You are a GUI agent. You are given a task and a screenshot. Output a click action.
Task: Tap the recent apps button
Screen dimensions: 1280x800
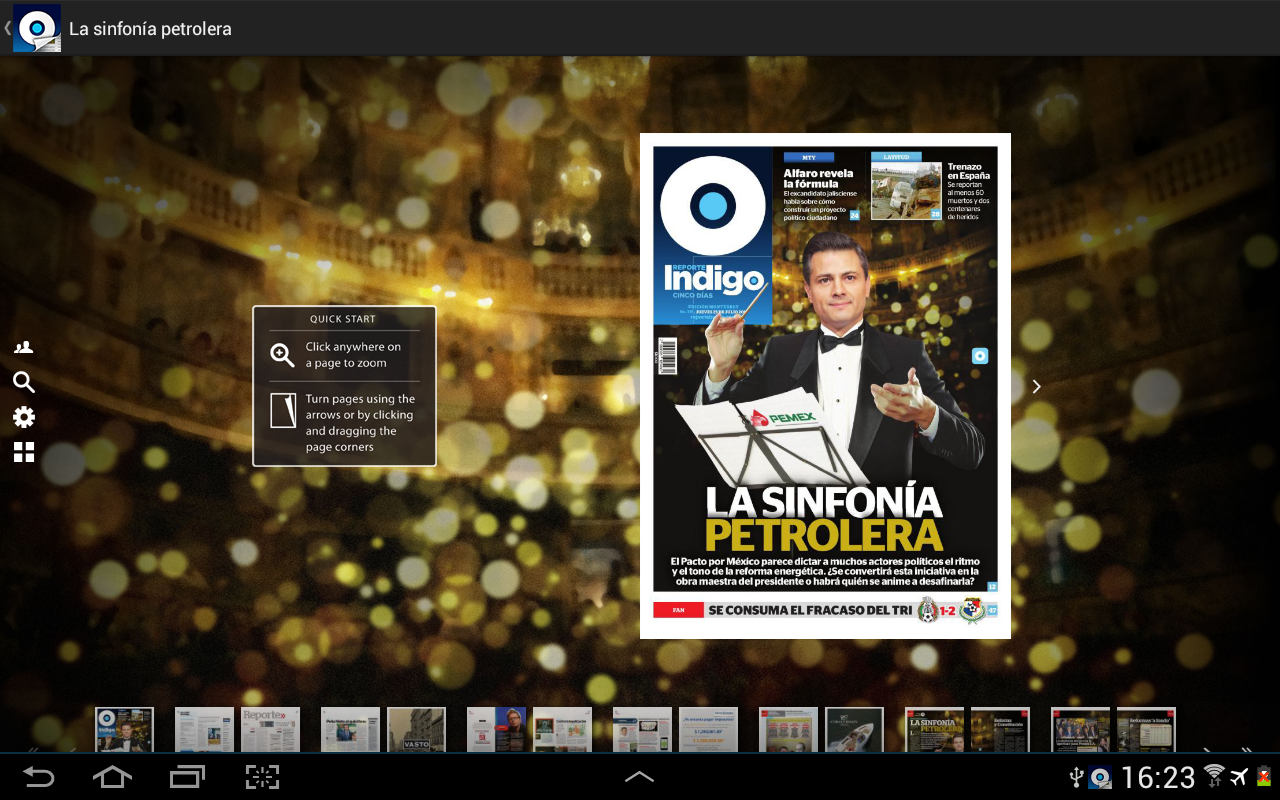click(x=187, y=777)
